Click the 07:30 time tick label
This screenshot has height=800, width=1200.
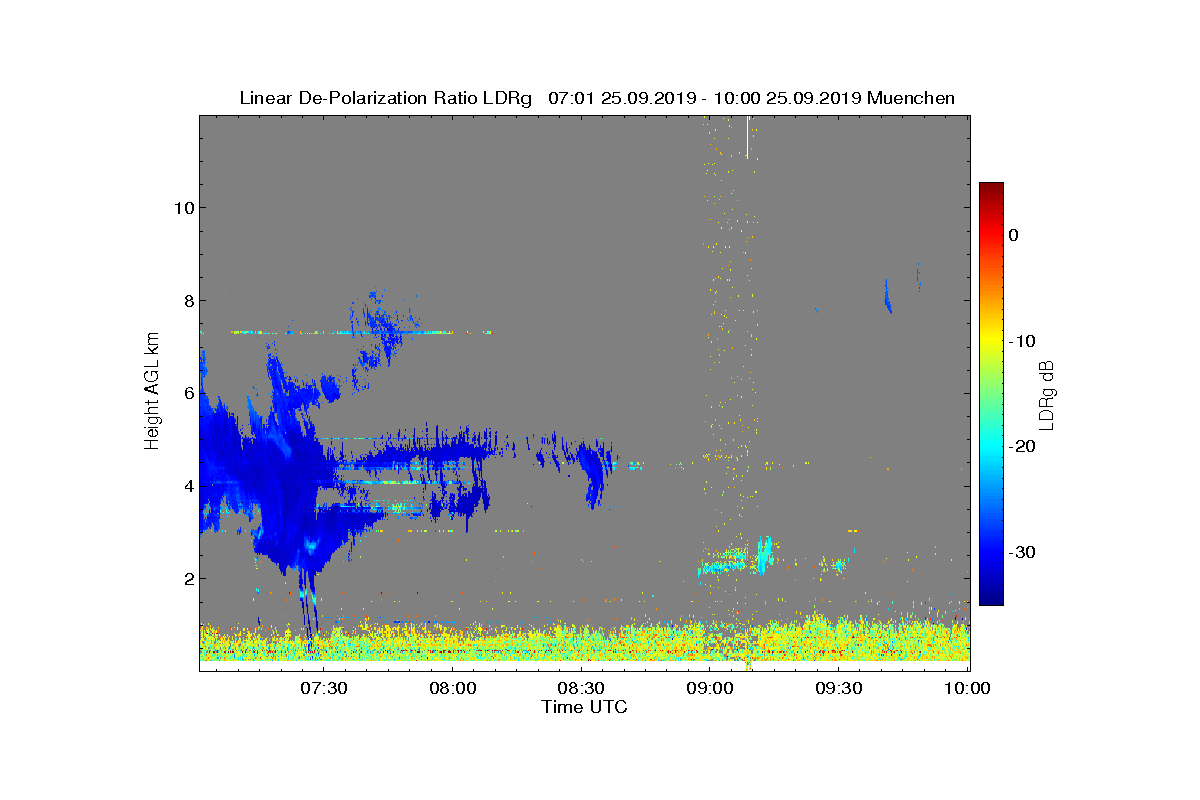click(x=324, y=688)
